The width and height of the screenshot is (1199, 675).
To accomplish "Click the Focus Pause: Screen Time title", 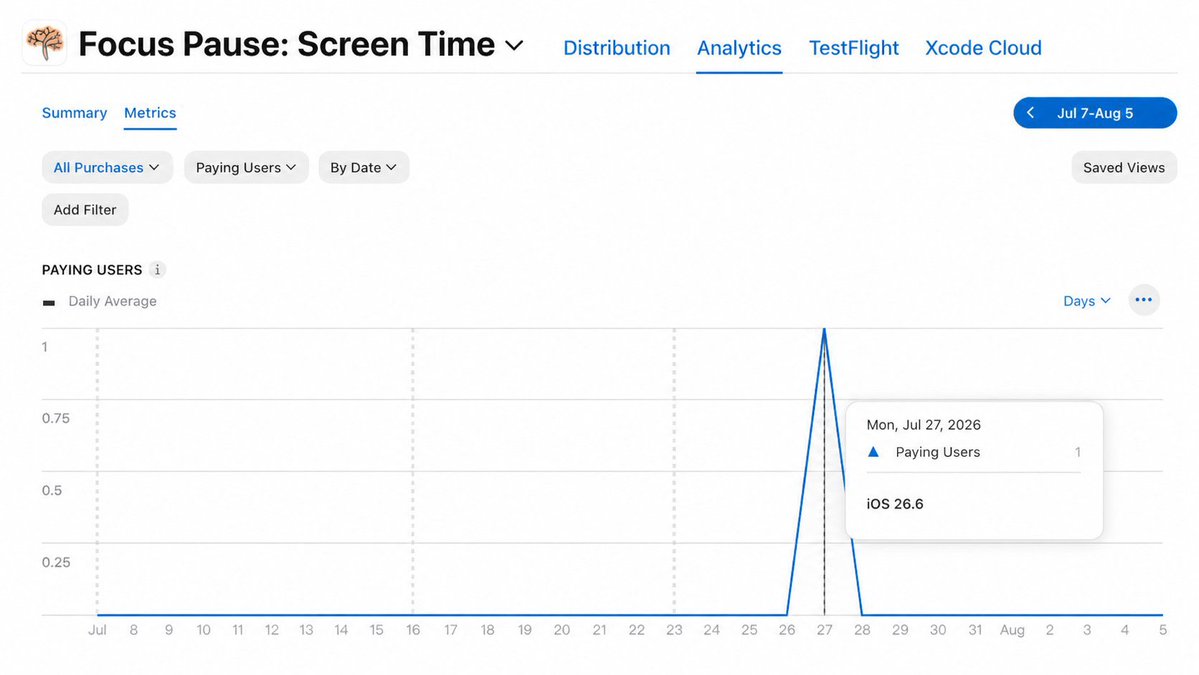I will (287, 44).
